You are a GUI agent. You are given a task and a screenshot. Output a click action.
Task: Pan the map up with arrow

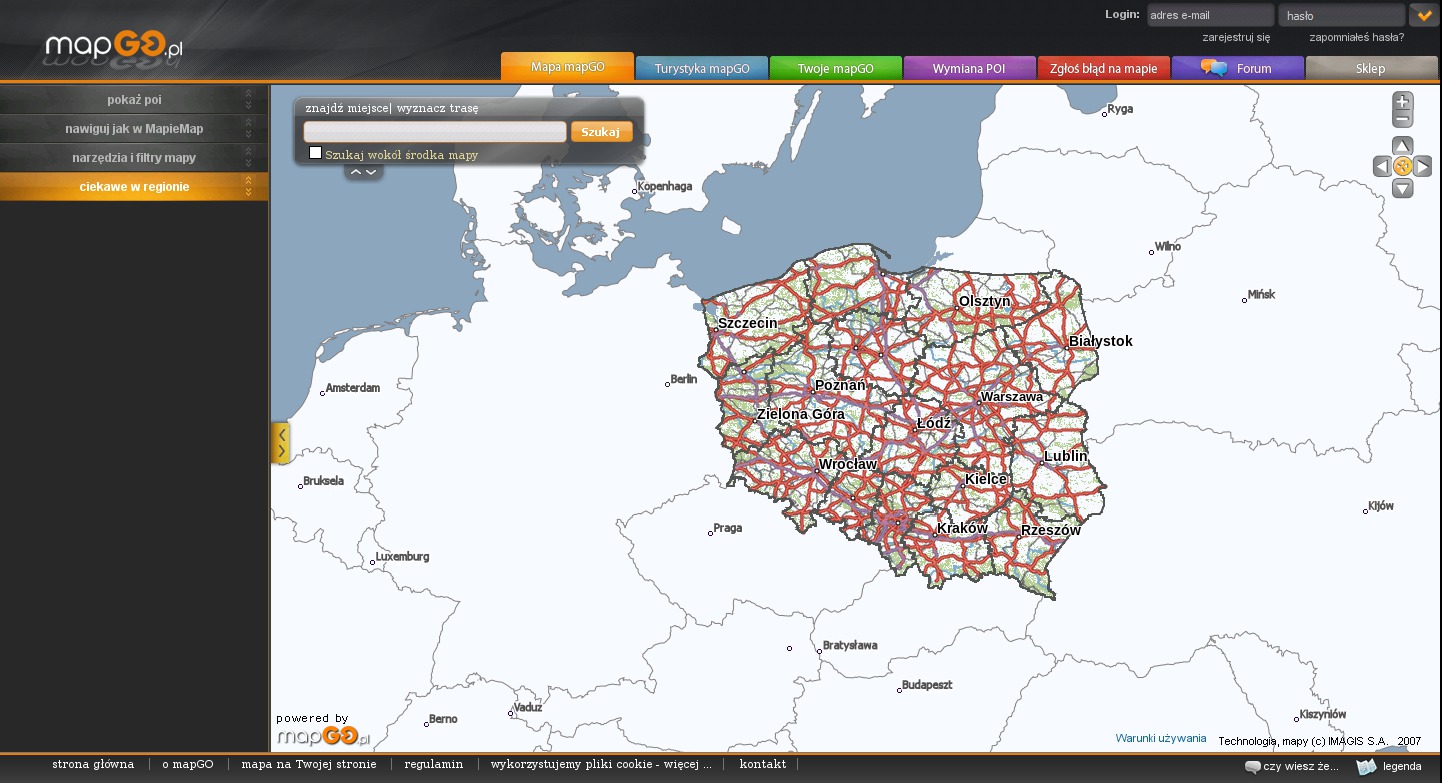click(x=1402, y=146)
